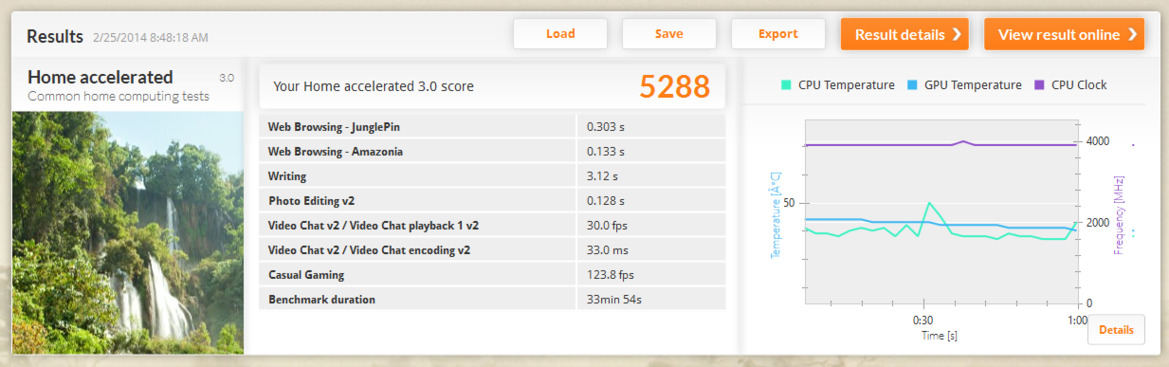Toggle CPU Clock legend swatch
This screenshot has height=367, width=1169.
pyautogui.click(x=1039, y=85)
